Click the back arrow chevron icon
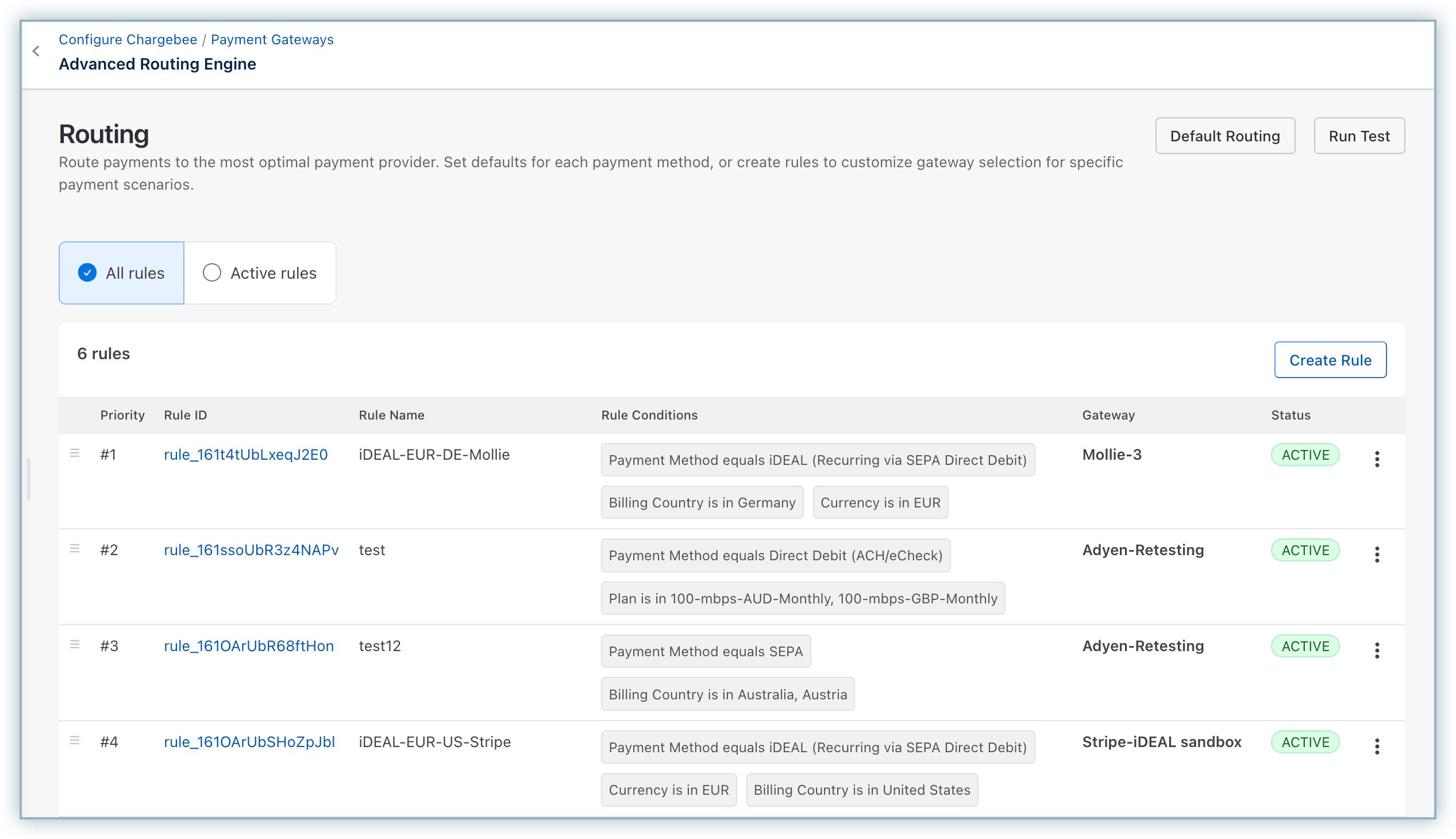The height and width of the screenshot is (839, 1456). tap(36, 51)
